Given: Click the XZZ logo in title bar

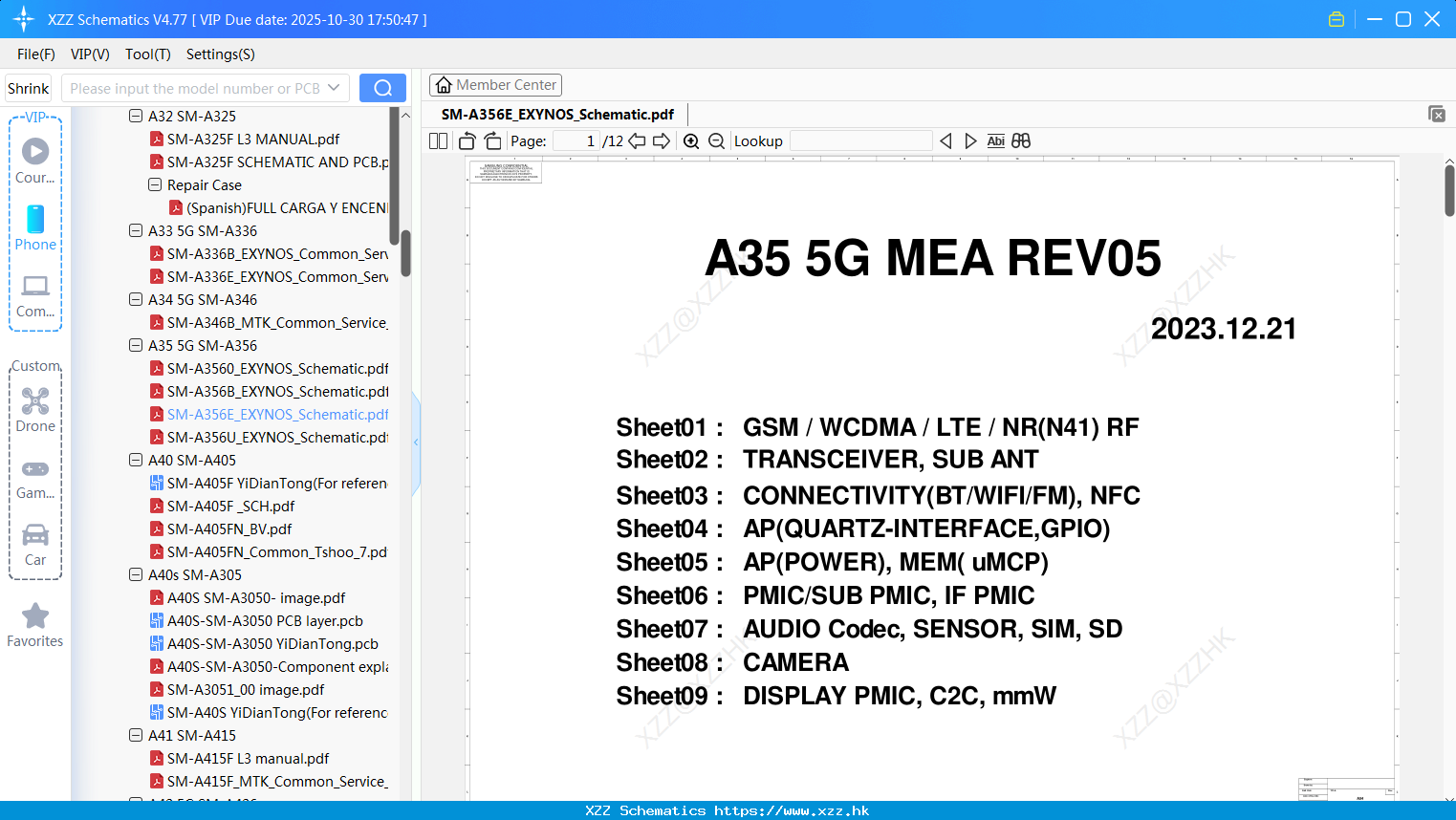Looking at the screenshot, I should [24, 19].
